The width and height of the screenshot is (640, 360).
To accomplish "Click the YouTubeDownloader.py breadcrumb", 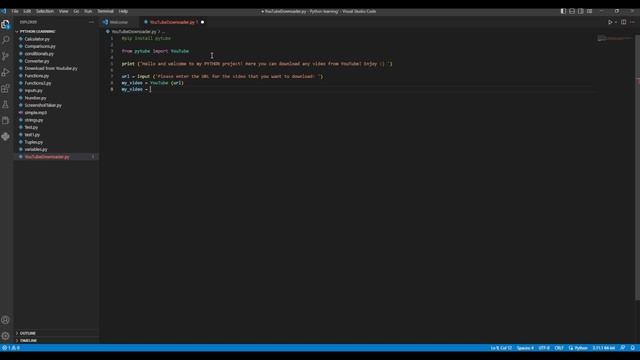I will click(x=133, y=31).
